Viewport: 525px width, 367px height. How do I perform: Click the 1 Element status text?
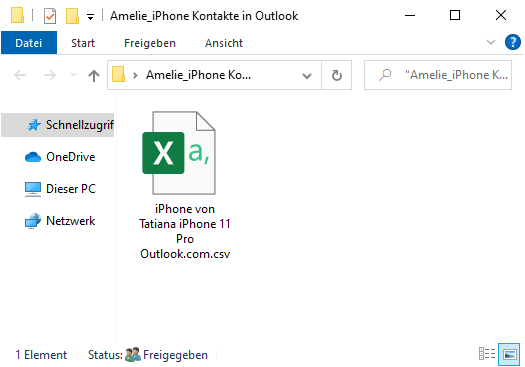41,355
